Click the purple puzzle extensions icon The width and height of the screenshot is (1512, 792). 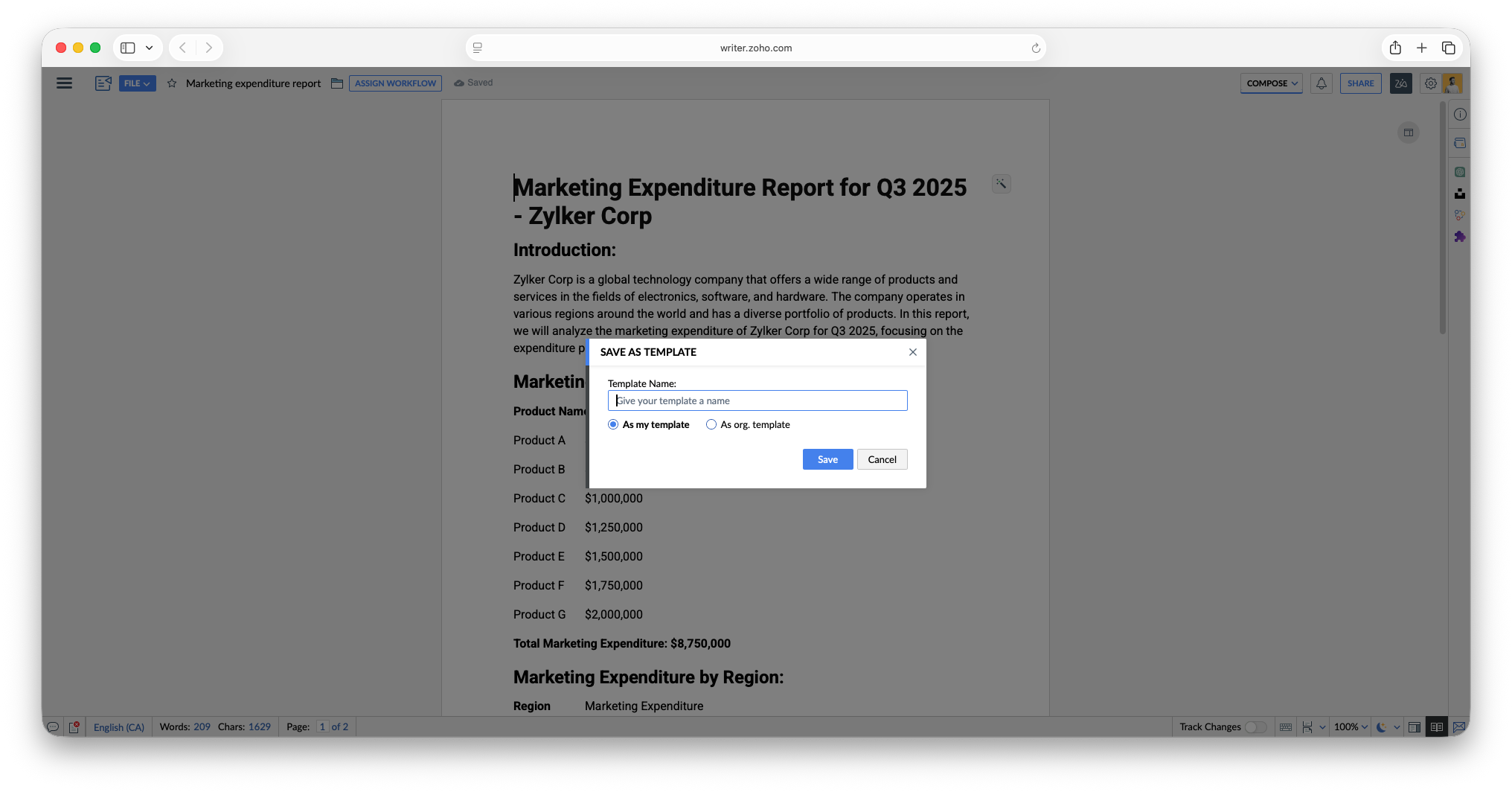[x=1460, y=237]
